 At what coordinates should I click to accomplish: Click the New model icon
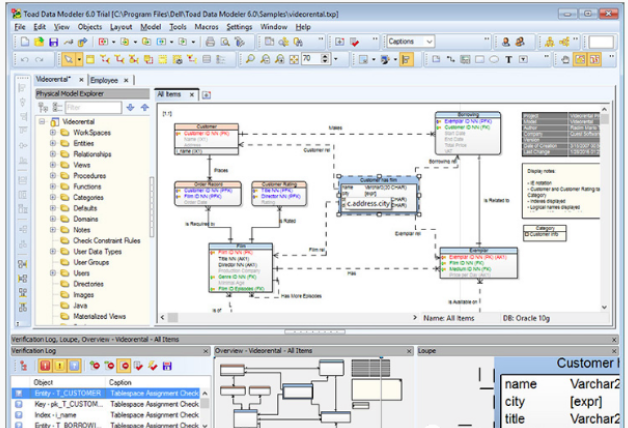(x=25, y=42)
